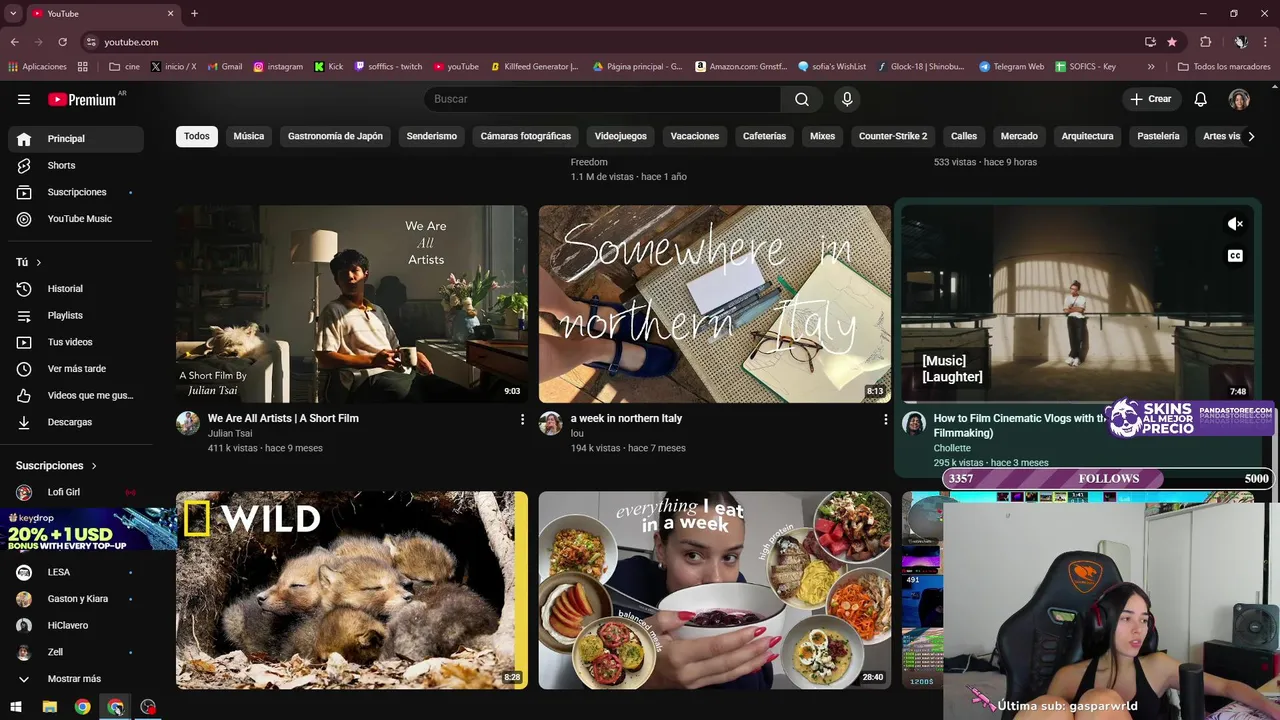Click the search magnifier button

[802, 99]
